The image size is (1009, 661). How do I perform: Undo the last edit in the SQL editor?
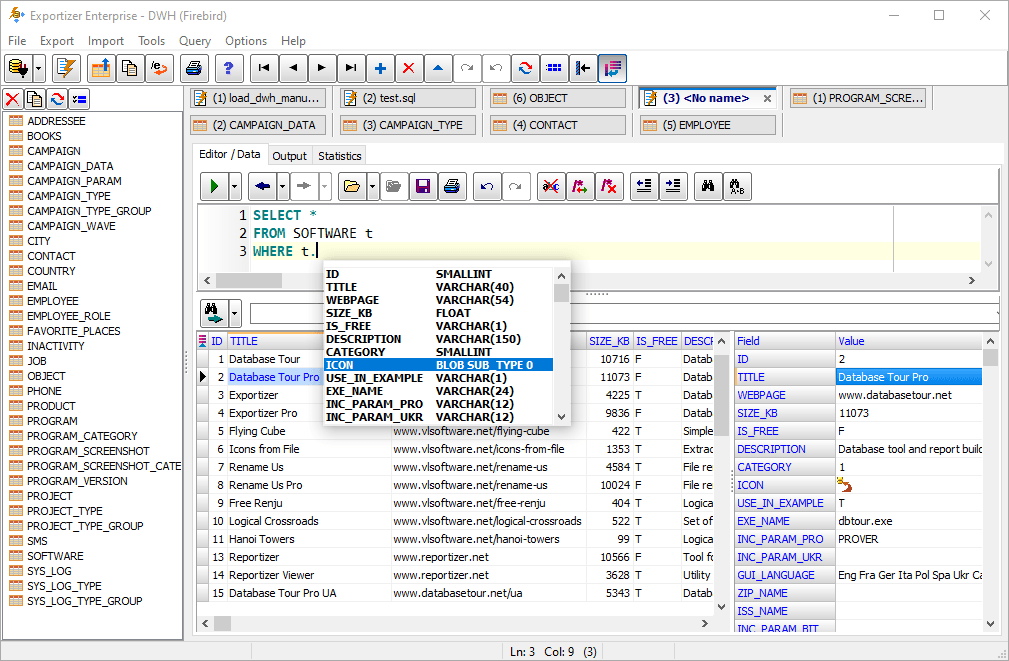pyautogui.click(x=487, y=187)
